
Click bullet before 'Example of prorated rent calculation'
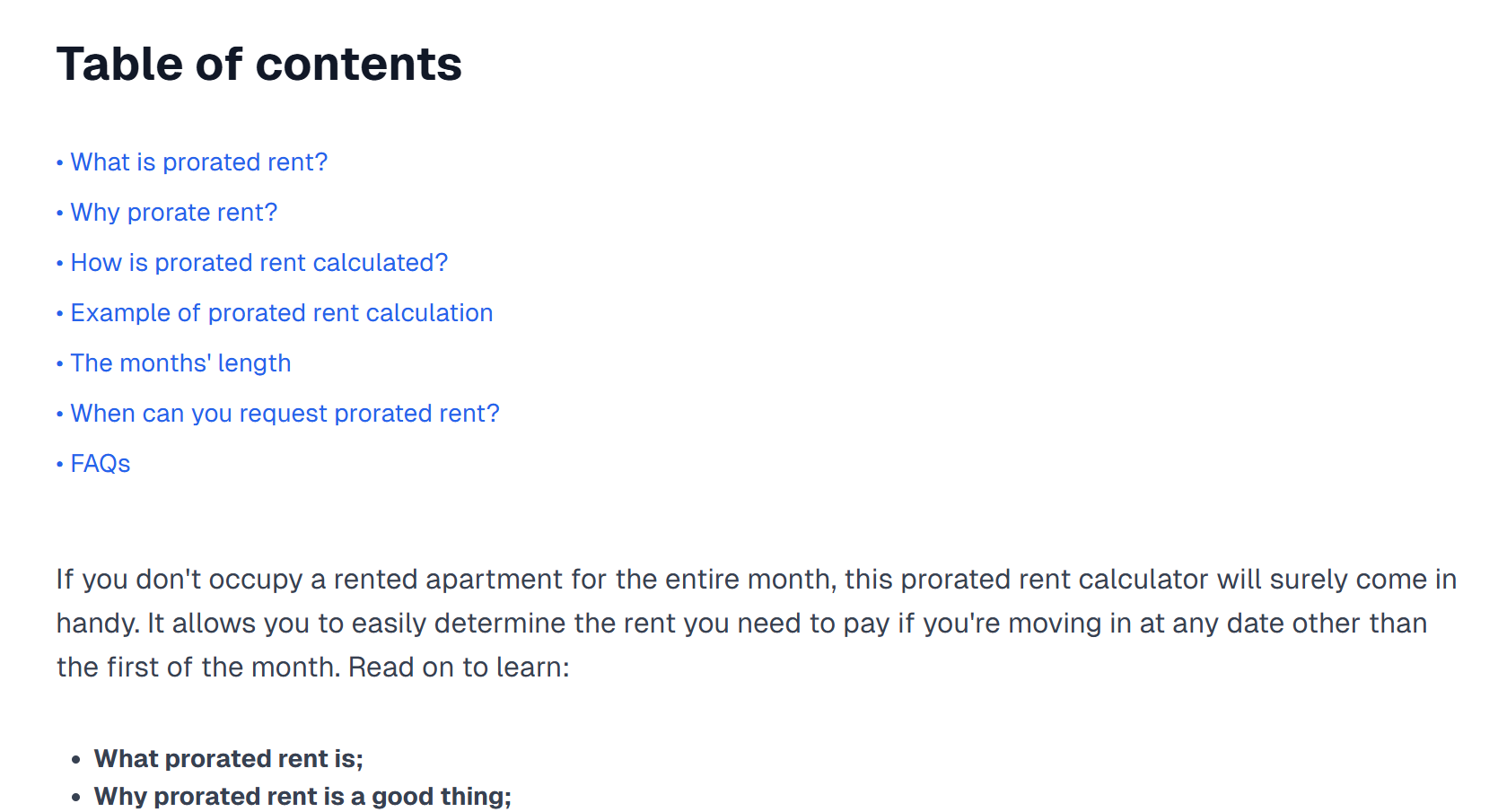(x=60, y=313)
